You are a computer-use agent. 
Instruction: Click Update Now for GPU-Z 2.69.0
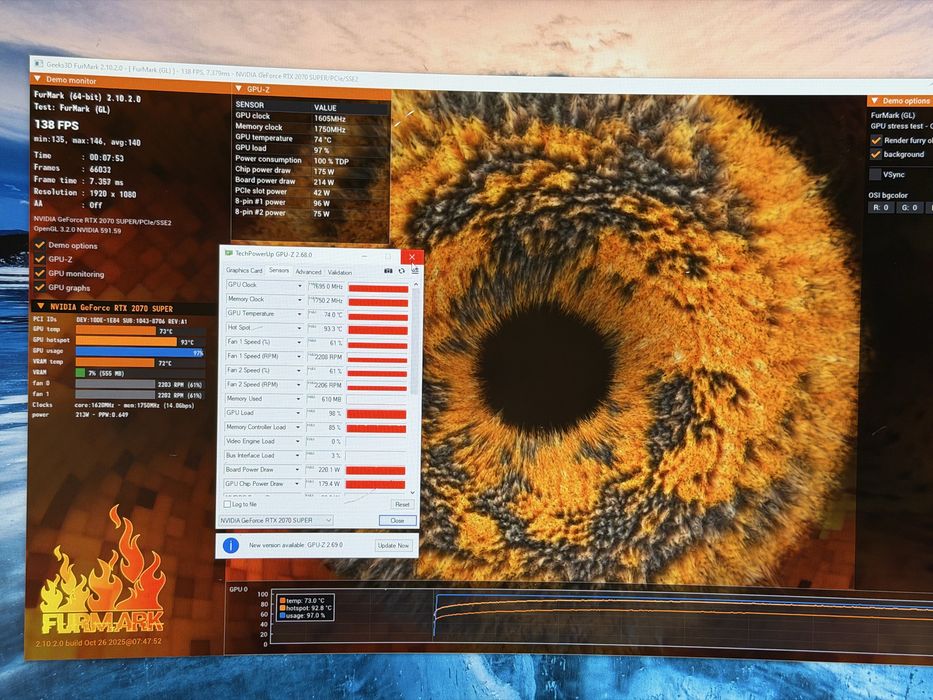tap(393, 545)
